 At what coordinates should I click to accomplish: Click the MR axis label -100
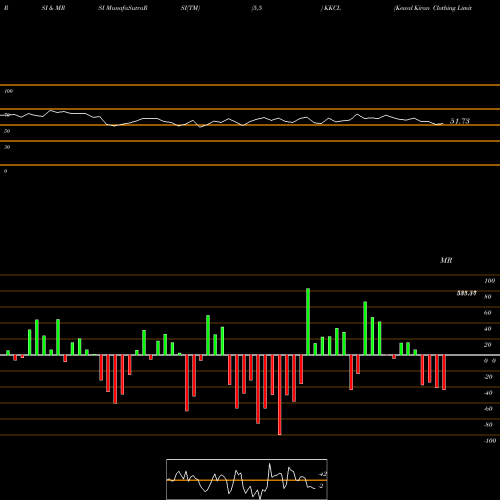click(490, 441)
